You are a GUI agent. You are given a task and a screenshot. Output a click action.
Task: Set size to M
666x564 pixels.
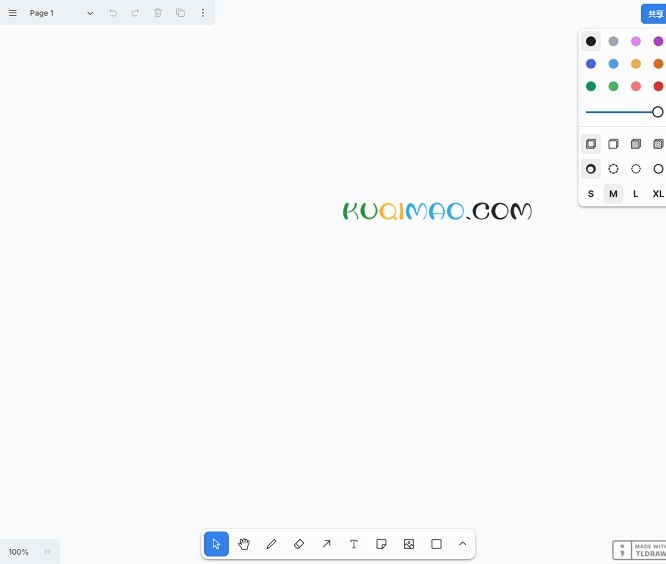point(613,194)
